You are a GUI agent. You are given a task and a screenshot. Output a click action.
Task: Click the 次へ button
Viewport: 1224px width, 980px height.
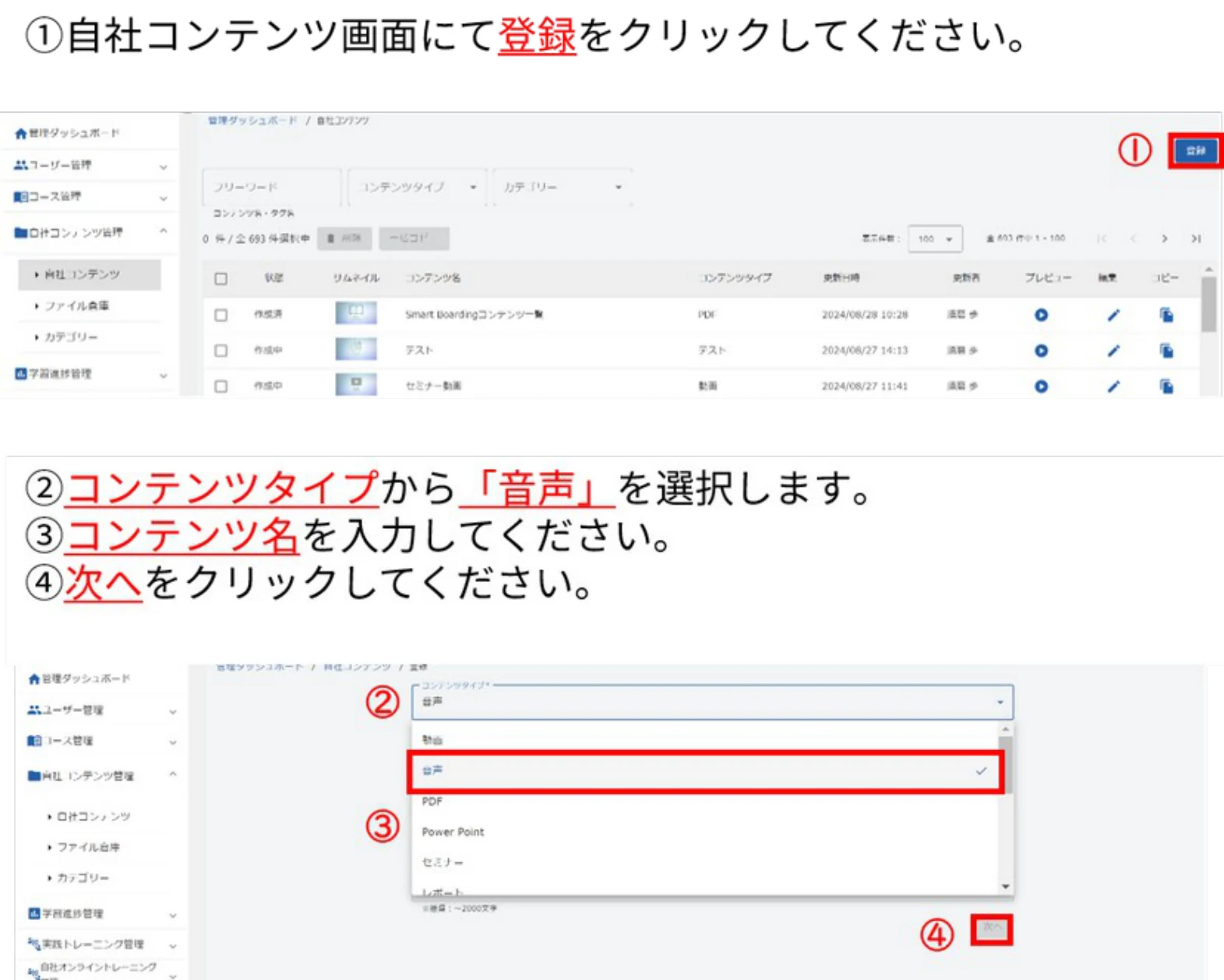[x=991, y=929]
